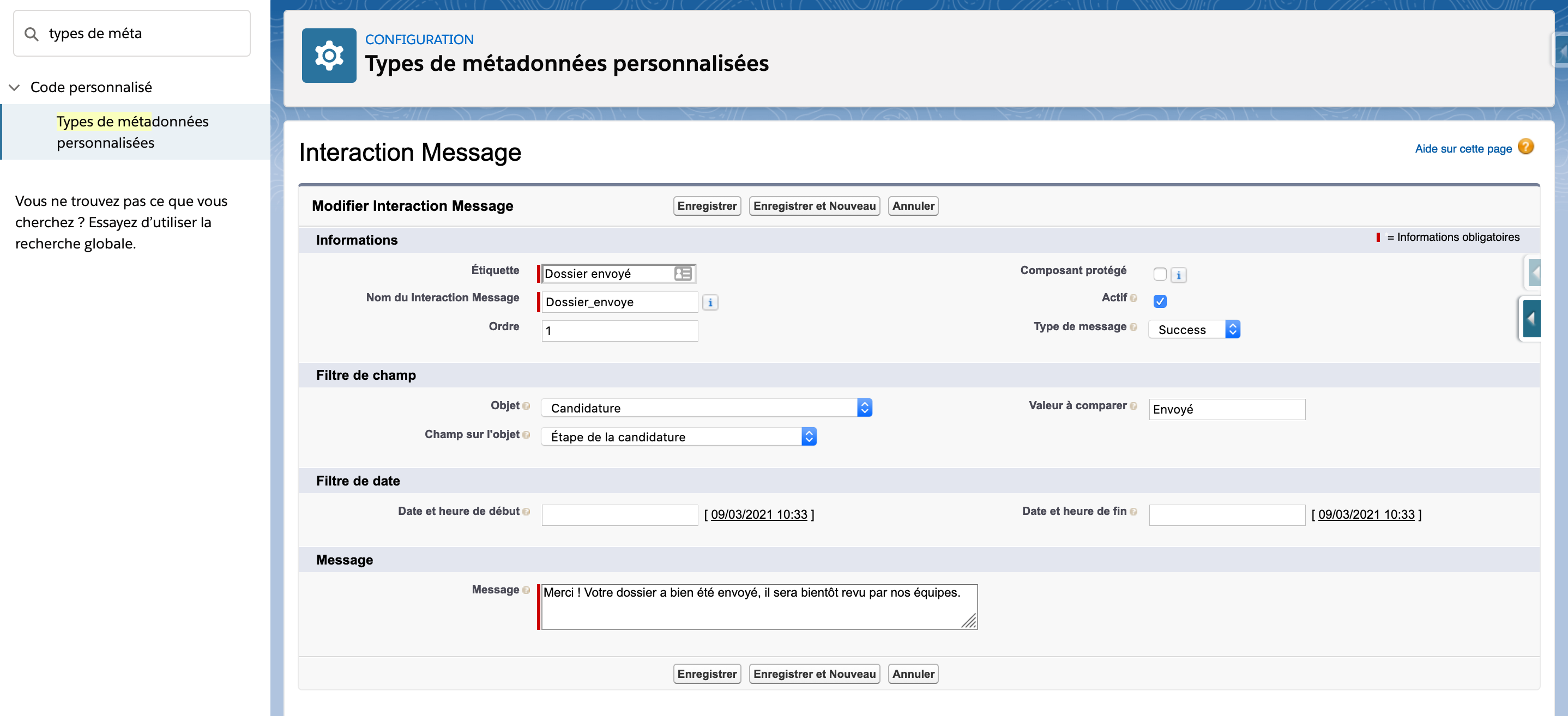Screen dimensions: 1568x716
Task: Click the top Enregistrer button
Action: click(706, 205)
